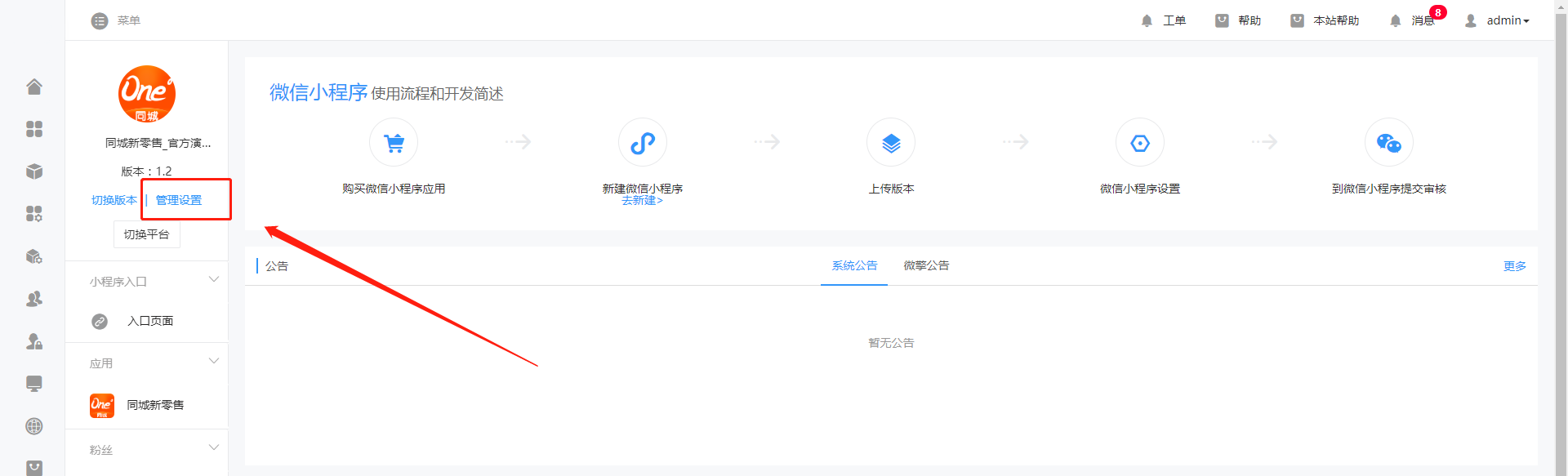The height and width of the screenshot is (476, 1568).
Task: Go to home via sidebar house icon
Action: click(34, 87)
